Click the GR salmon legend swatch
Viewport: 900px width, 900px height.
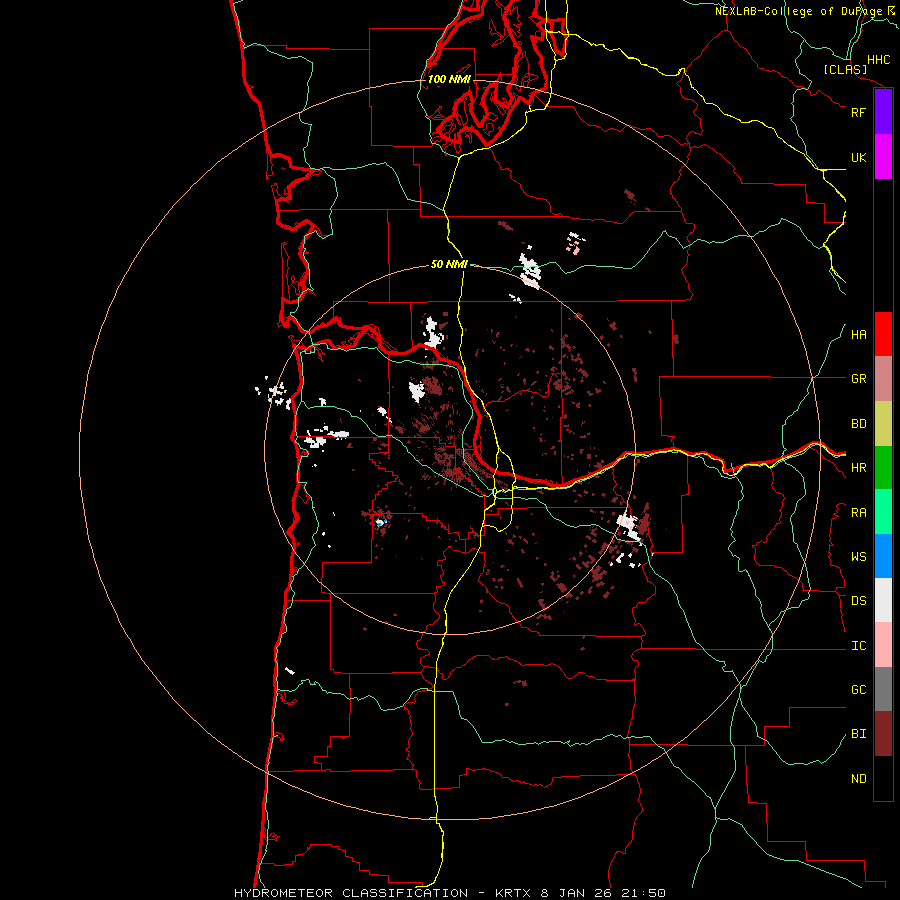pyautogui.click(x=883, y=379)
